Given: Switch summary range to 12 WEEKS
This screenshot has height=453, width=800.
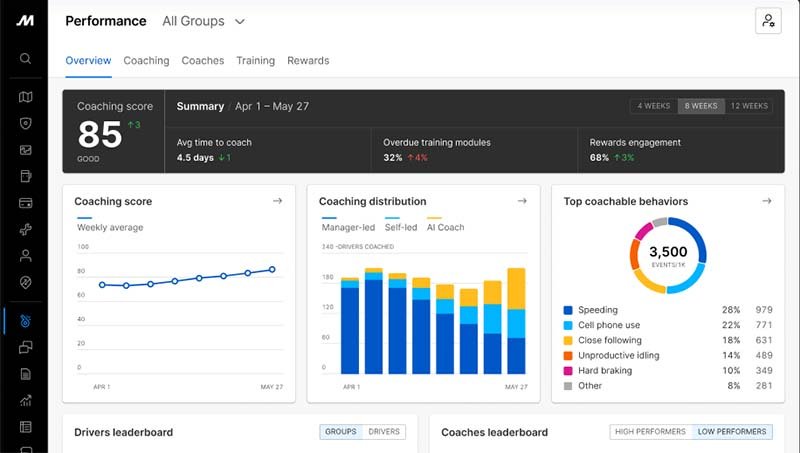Looking at the screenshot, I should (748, 106).
